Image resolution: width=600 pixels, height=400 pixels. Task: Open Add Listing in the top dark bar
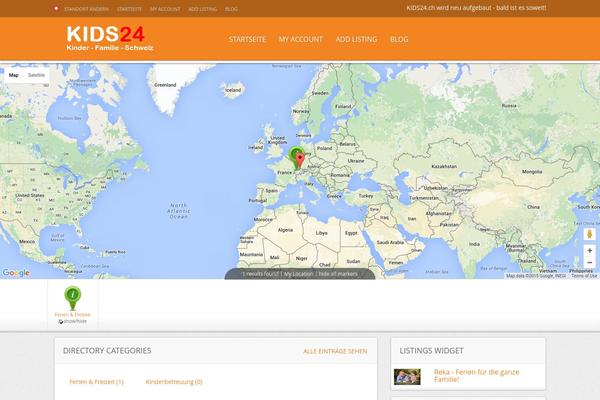202,9
